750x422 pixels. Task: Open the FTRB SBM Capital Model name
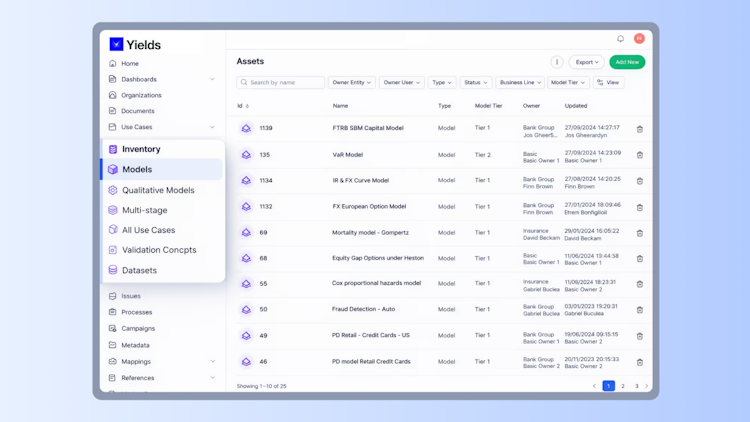(368, 128)
